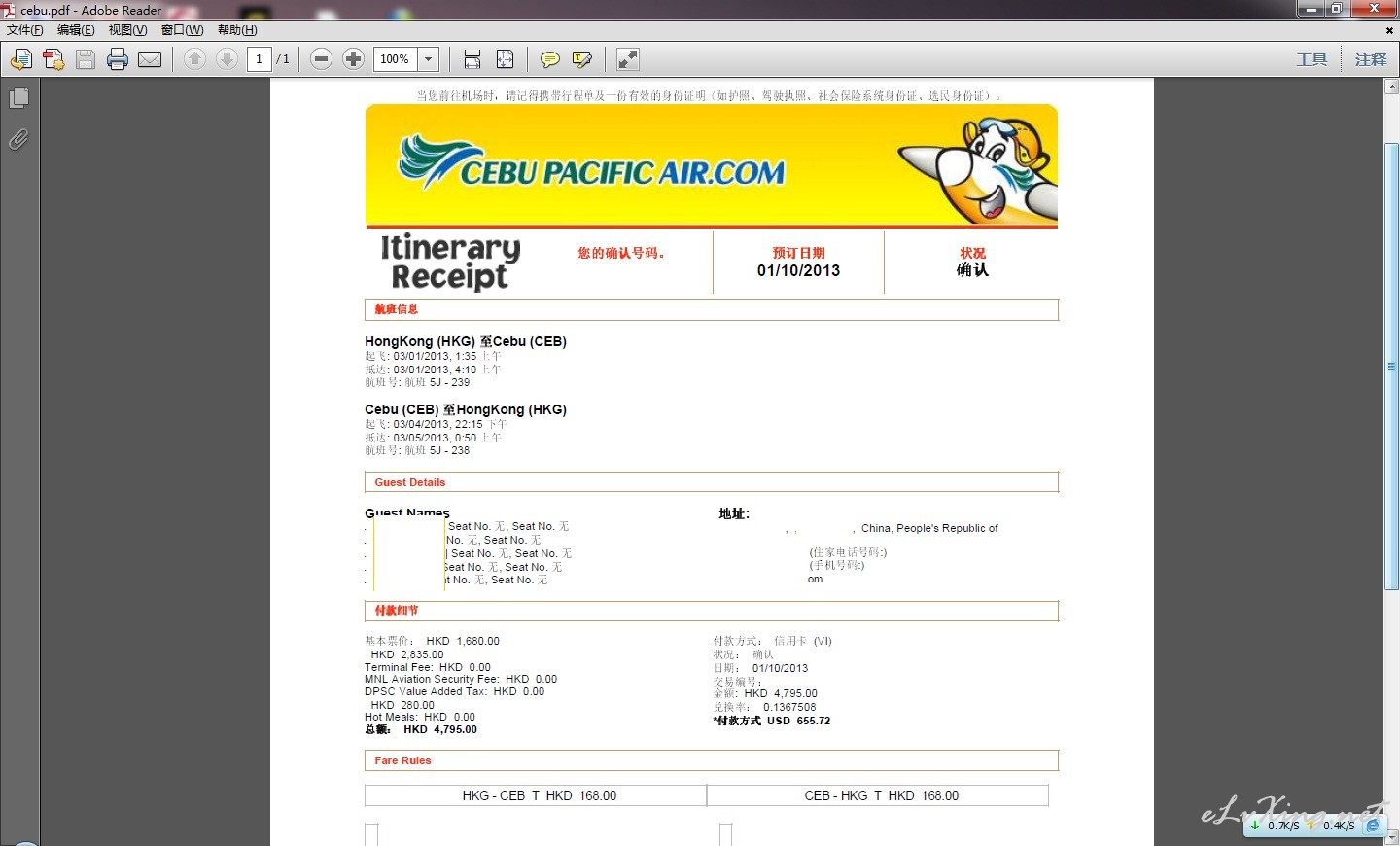Click the Open file toolbar icon
This screenshot has width=1400, height=846.
[20, 59]
